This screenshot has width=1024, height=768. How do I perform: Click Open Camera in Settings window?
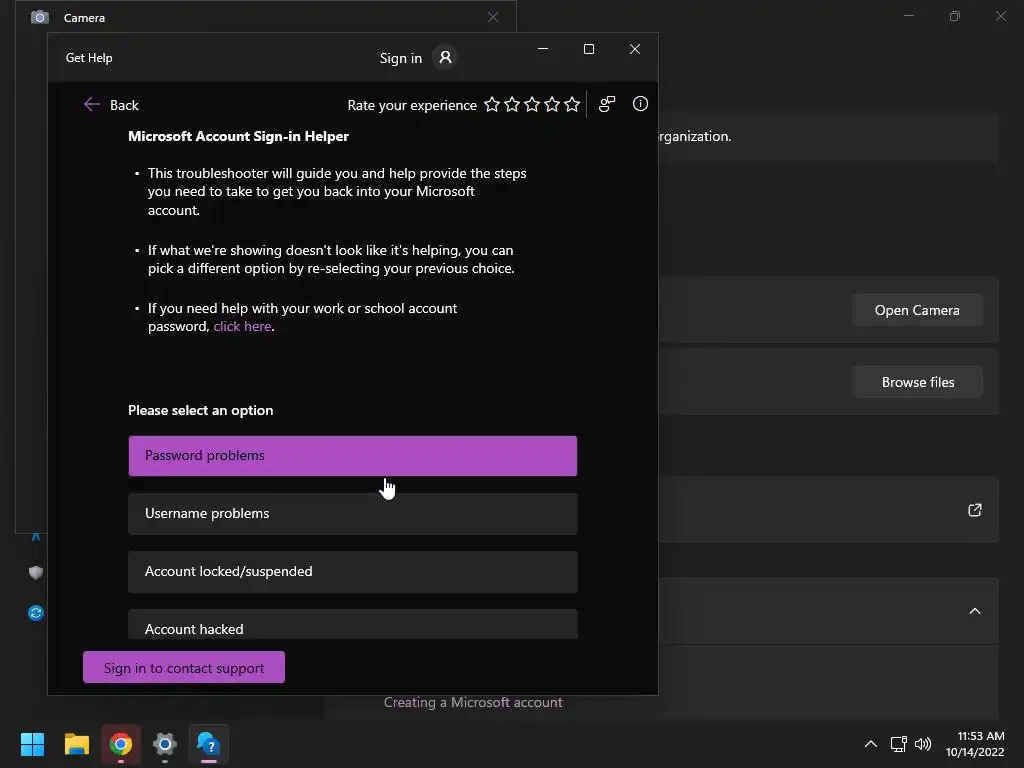point(917,310)
